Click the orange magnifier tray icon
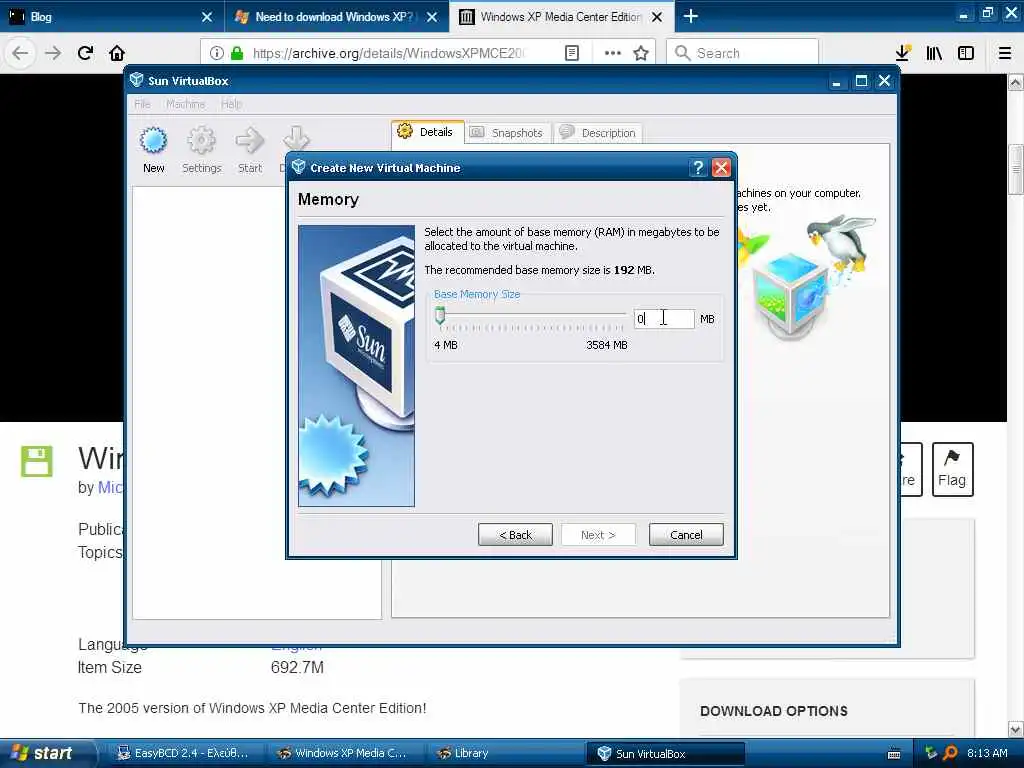This screenshot has height=768, width=1024. point(950,753)
